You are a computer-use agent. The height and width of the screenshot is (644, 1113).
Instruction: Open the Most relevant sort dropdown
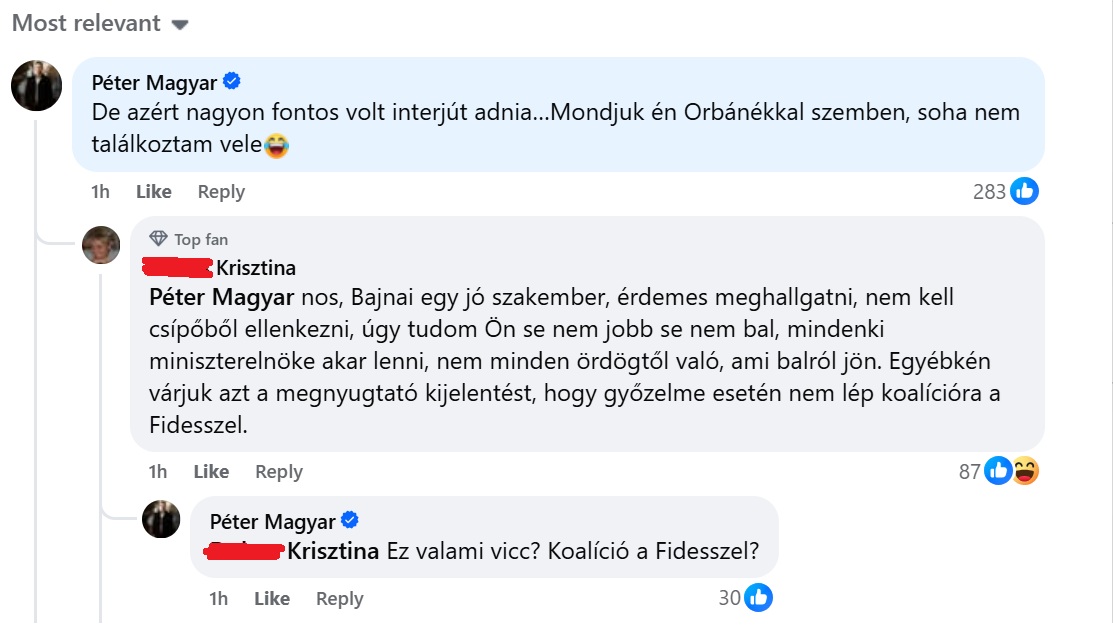pos(100,23)
